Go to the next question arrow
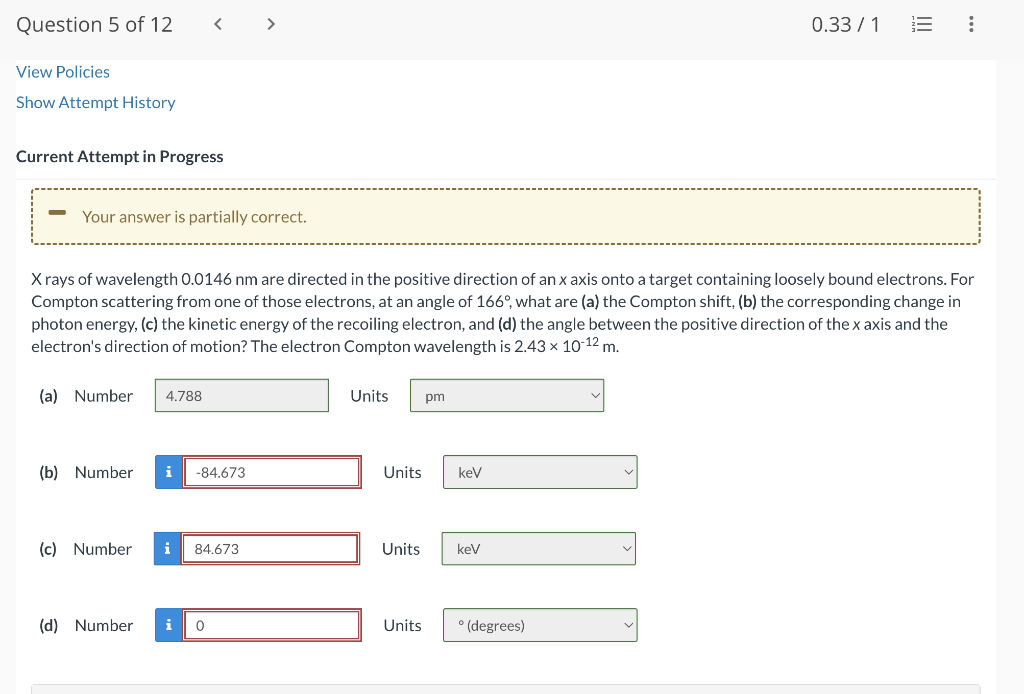The height and width of the screenshot is (694, 1024). (270, 24)
